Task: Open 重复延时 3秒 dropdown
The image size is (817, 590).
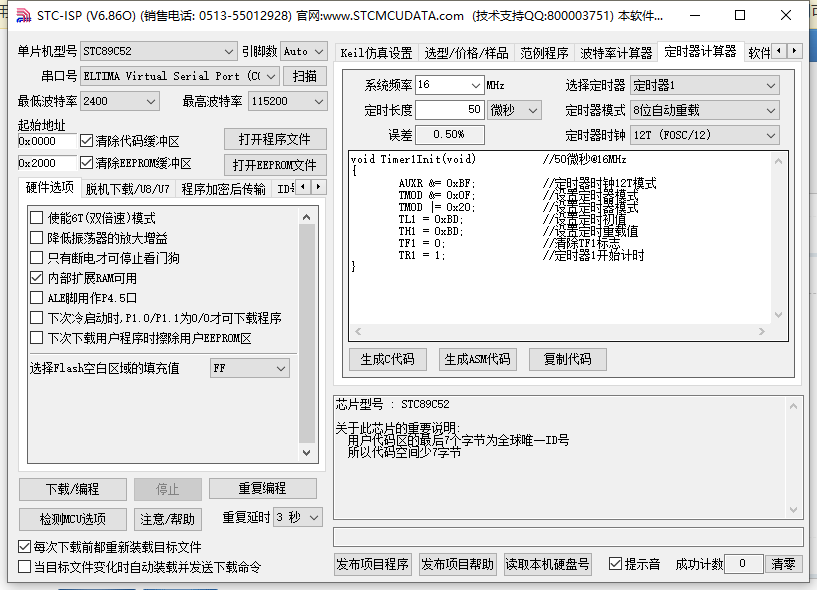Action: [x=298, y=518]
